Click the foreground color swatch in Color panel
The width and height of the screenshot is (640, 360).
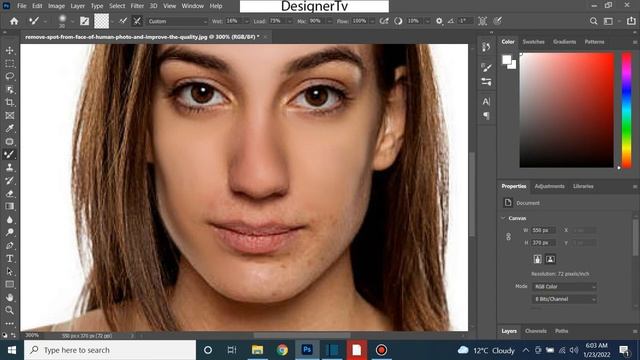[507, 60]
